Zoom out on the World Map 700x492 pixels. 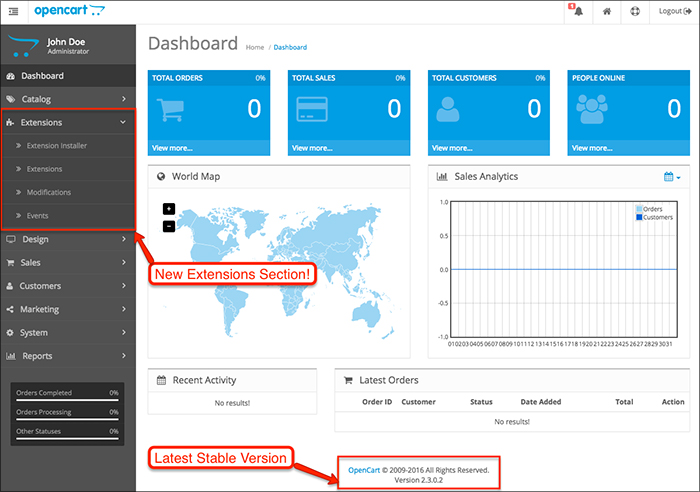click(x=168, y=226)
